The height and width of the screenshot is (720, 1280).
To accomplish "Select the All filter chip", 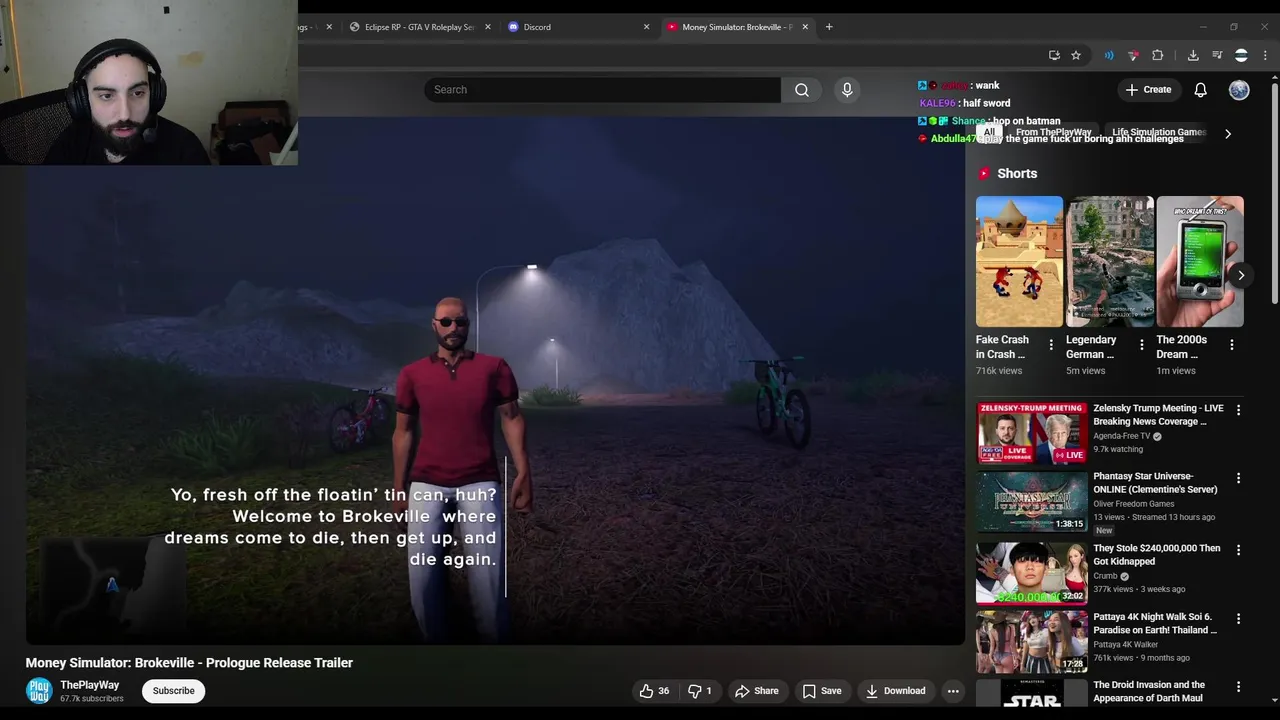I will coord(989,133).
